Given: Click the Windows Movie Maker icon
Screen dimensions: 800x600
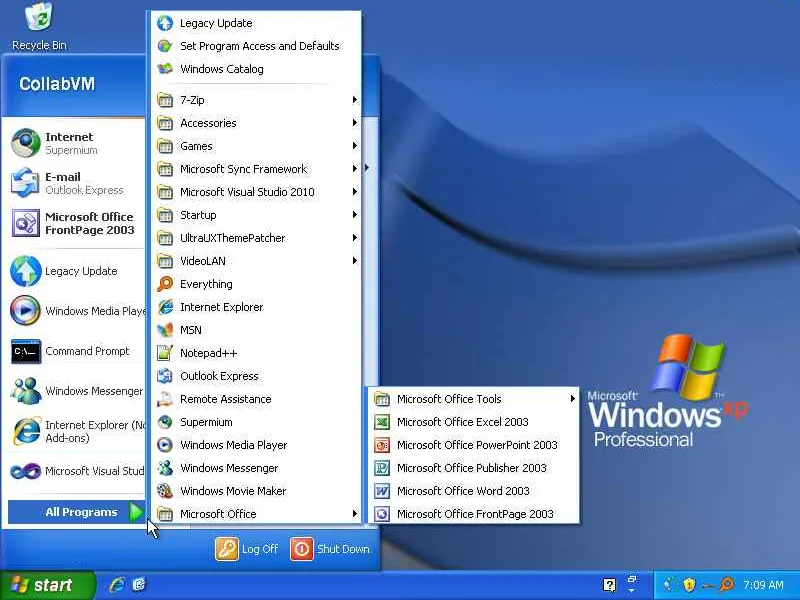Looking at the screenshot, I should point(165,491).
